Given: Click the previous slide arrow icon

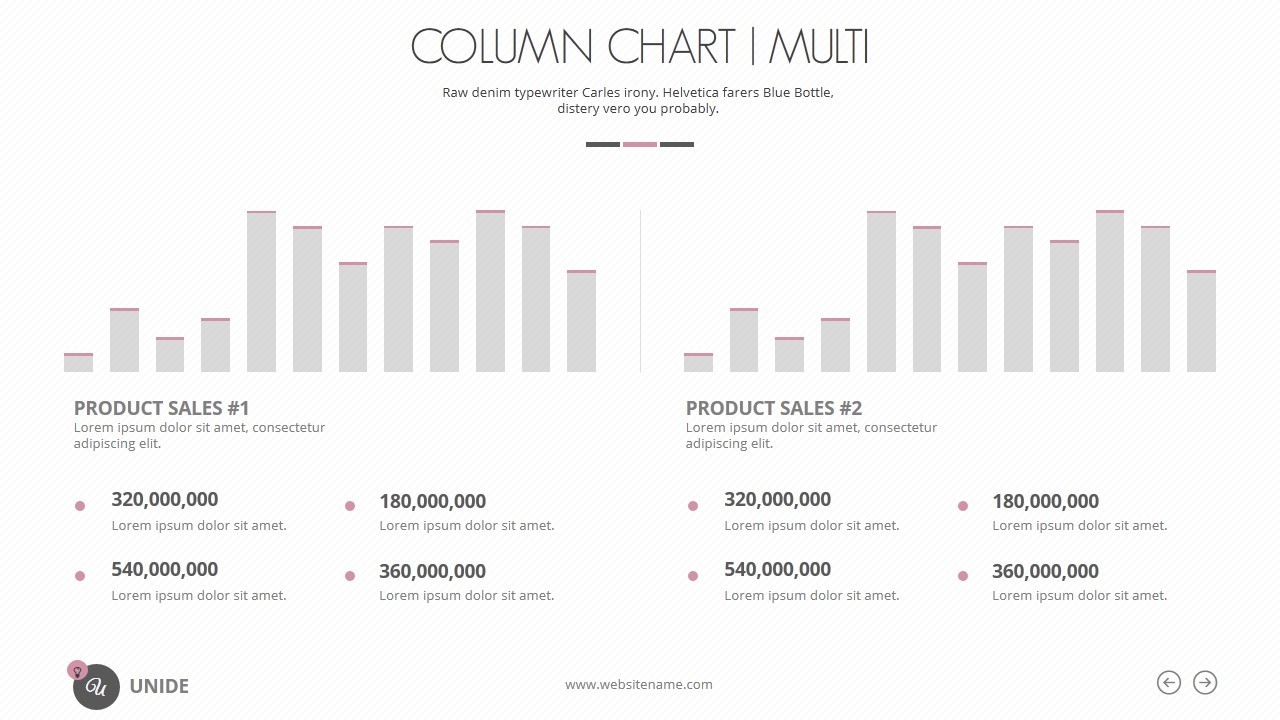Looking at the screenshot, I should (1168, 682).
